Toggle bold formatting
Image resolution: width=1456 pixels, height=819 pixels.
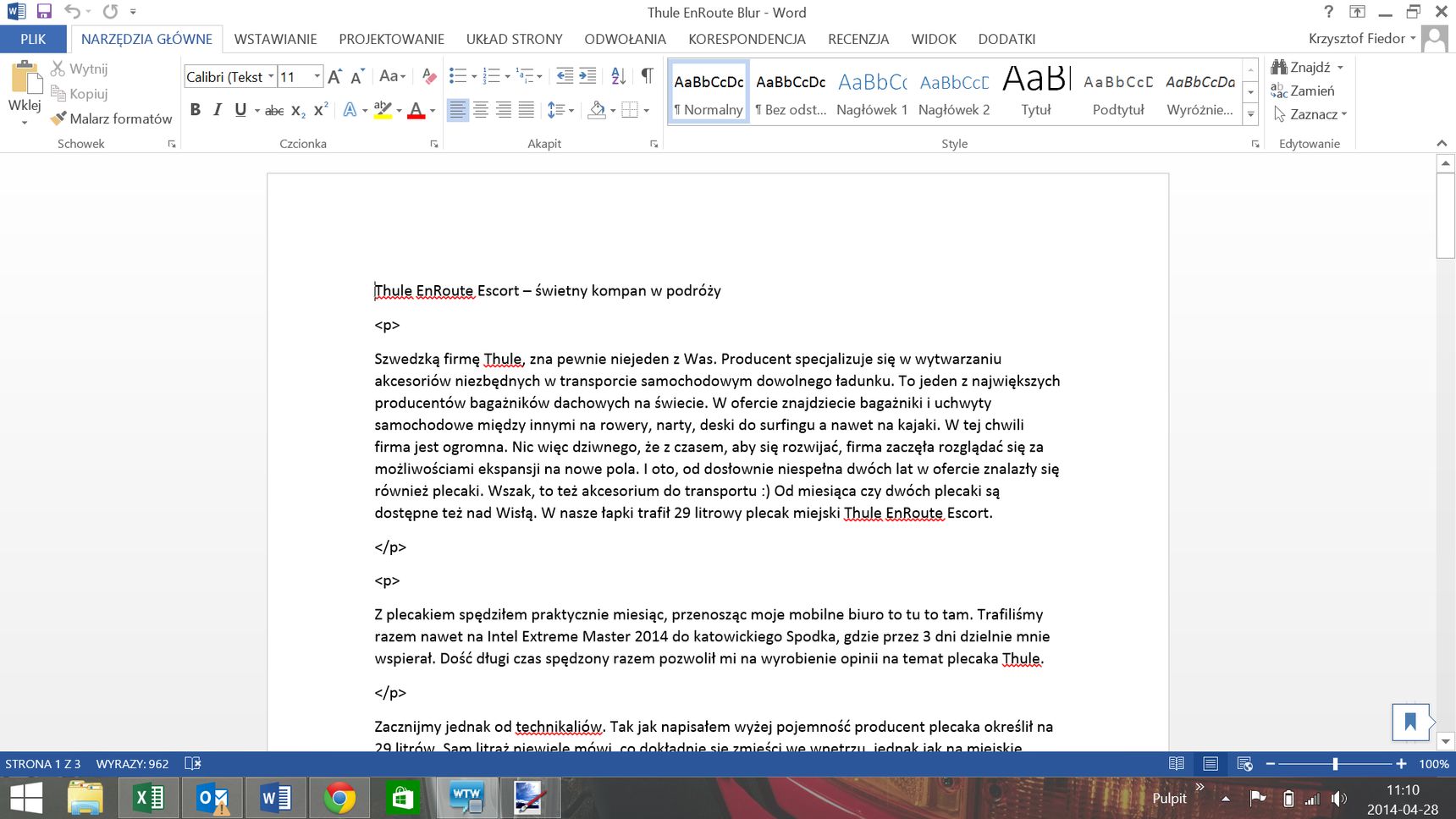(x=196, y=110)
